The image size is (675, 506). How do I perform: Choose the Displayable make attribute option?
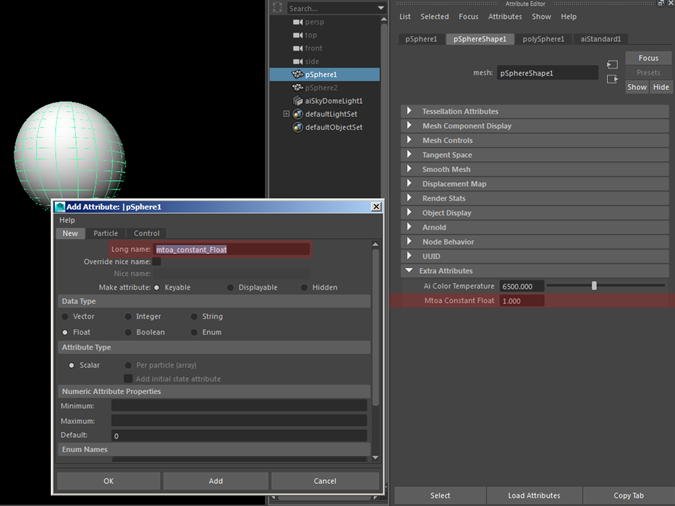tap(230, 287)
